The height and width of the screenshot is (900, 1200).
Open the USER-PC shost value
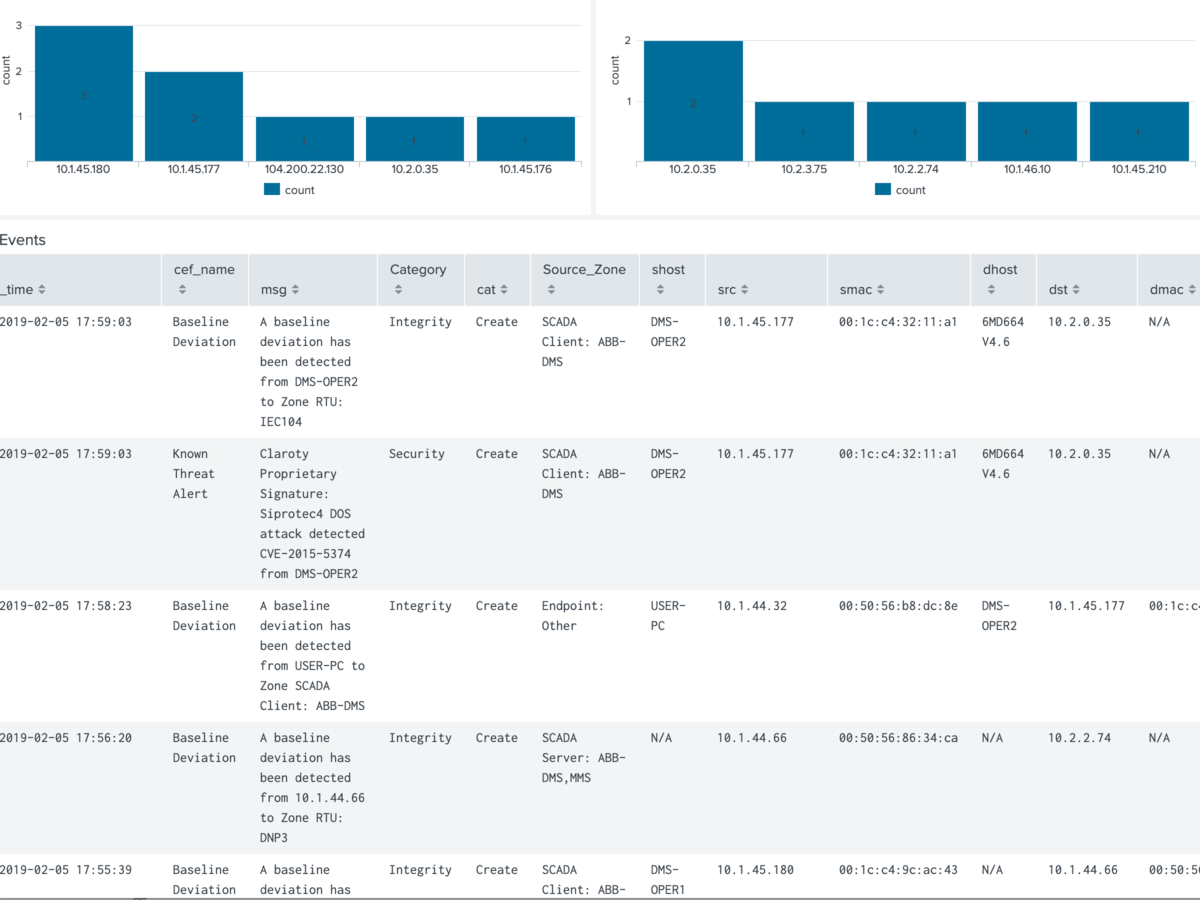click(x=667, y=615)
